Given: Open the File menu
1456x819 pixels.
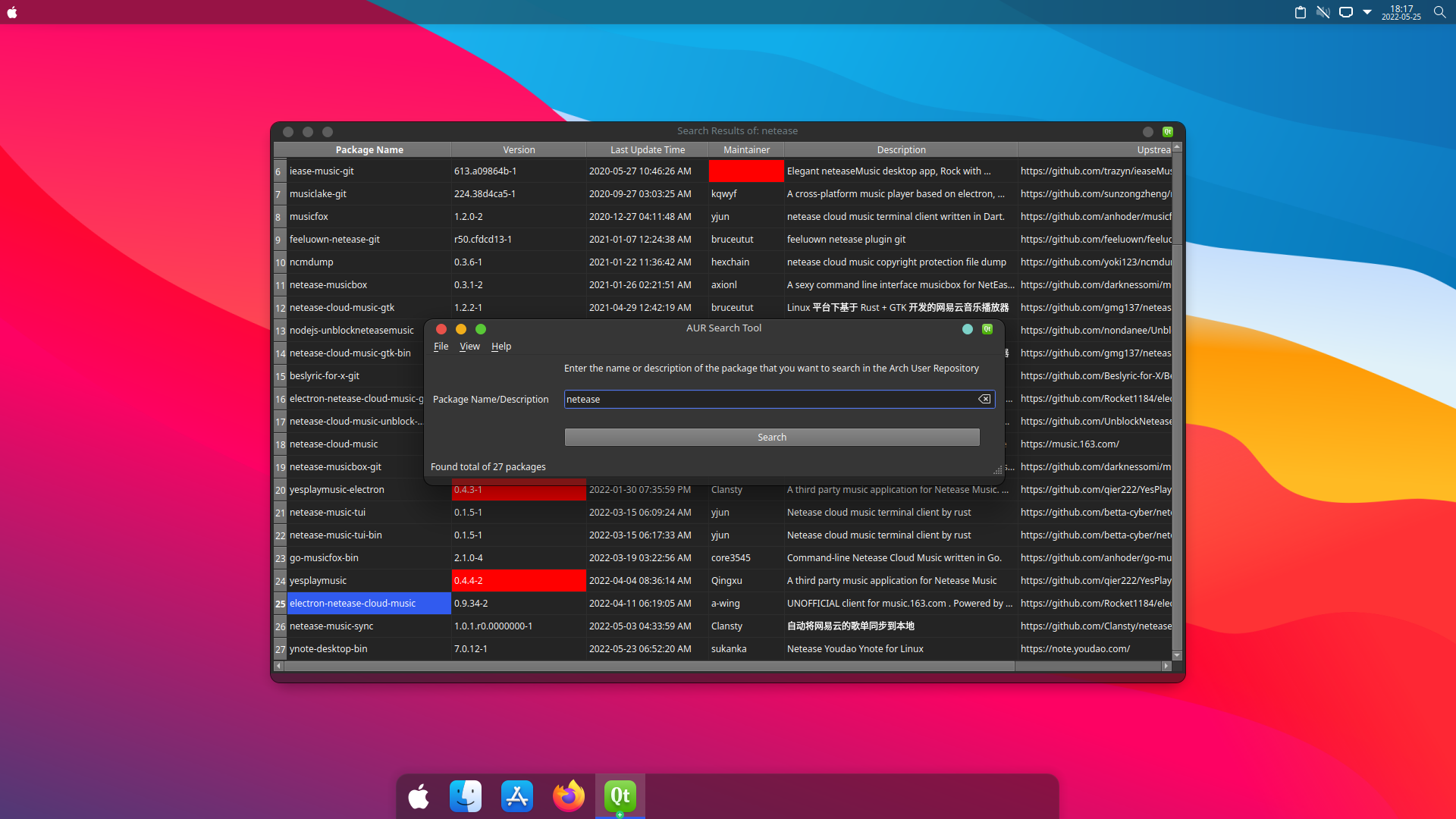Looking at the screenshot, I should point(441,347).
